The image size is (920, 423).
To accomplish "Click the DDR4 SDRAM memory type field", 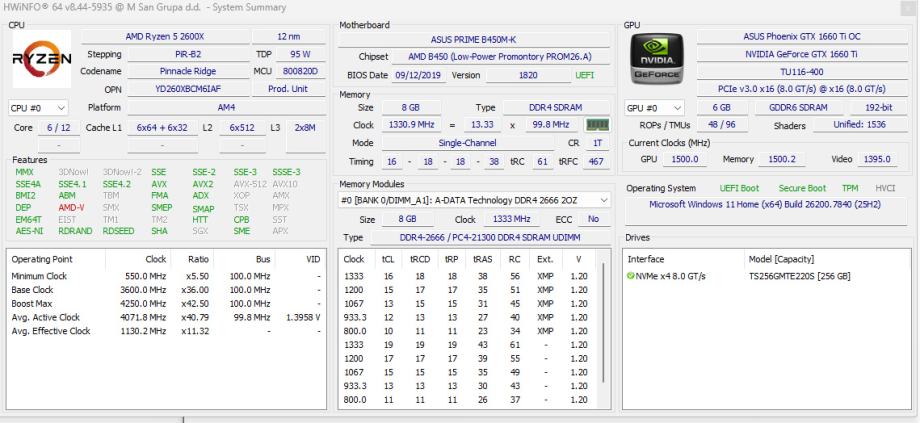I will pos(556,107).
